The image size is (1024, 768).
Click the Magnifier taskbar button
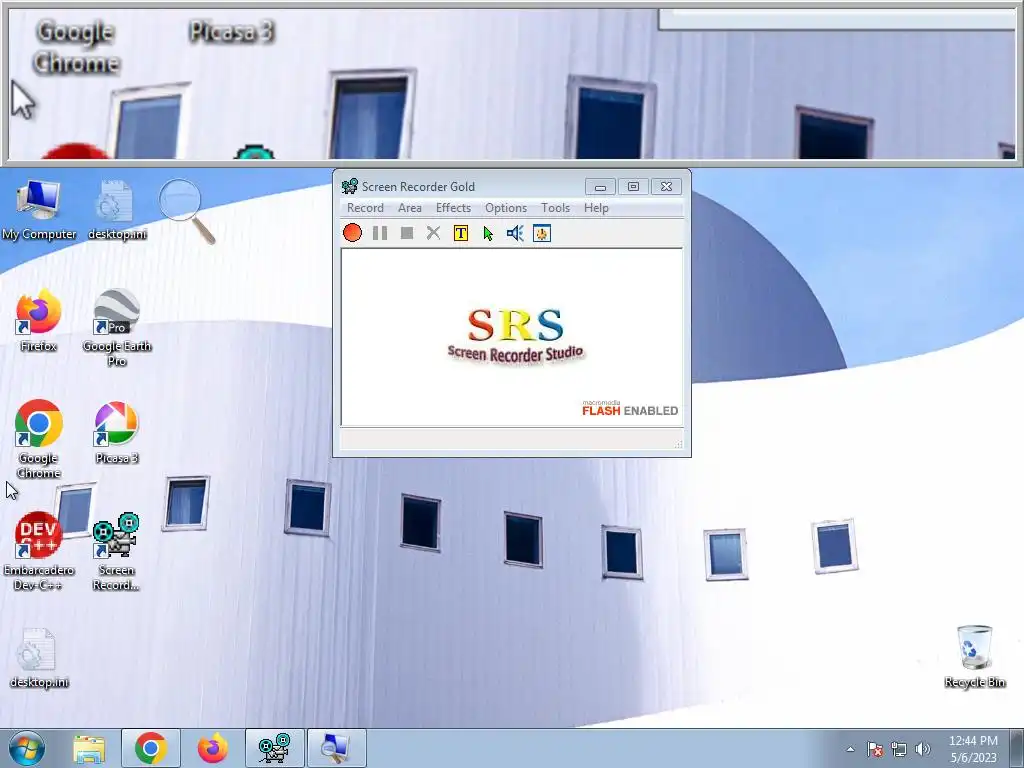click(x=336, y=748)
